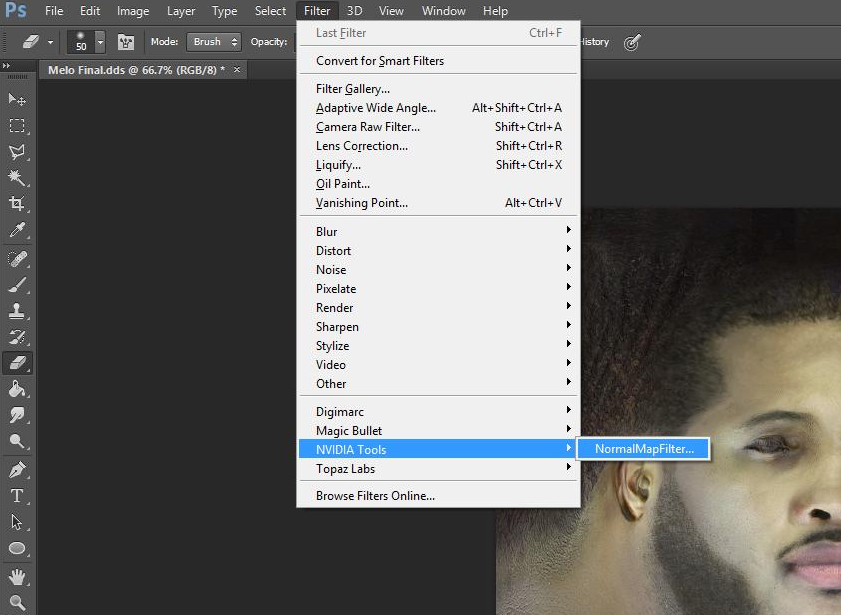The width and height of the screenshot is (841, 615).
Task: Select the Zoom tool
Action: coord(17,603)
